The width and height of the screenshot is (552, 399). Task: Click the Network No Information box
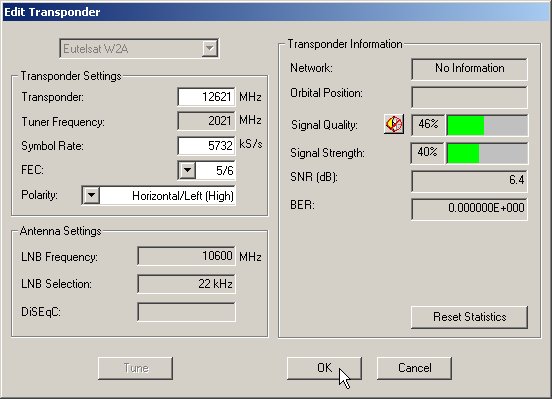tap(469, 69)
